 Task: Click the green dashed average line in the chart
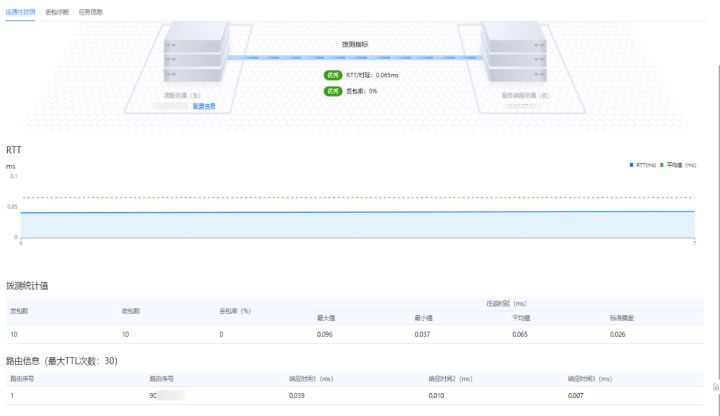point(358,197)
